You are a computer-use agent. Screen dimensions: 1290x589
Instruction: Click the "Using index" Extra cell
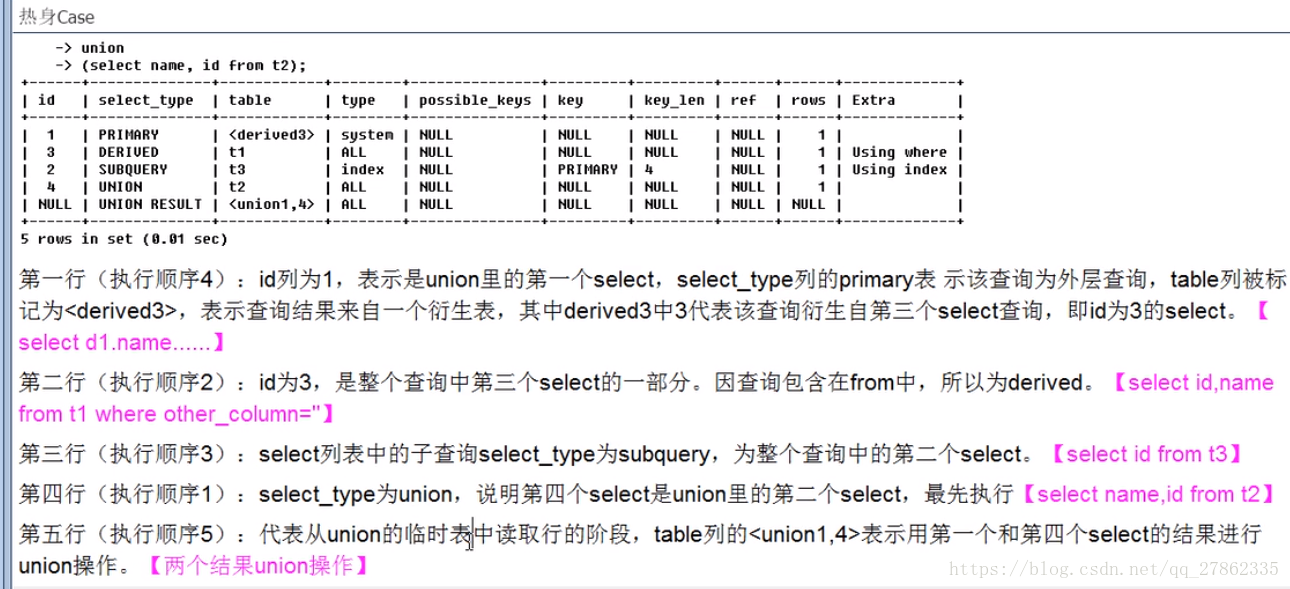899,169
